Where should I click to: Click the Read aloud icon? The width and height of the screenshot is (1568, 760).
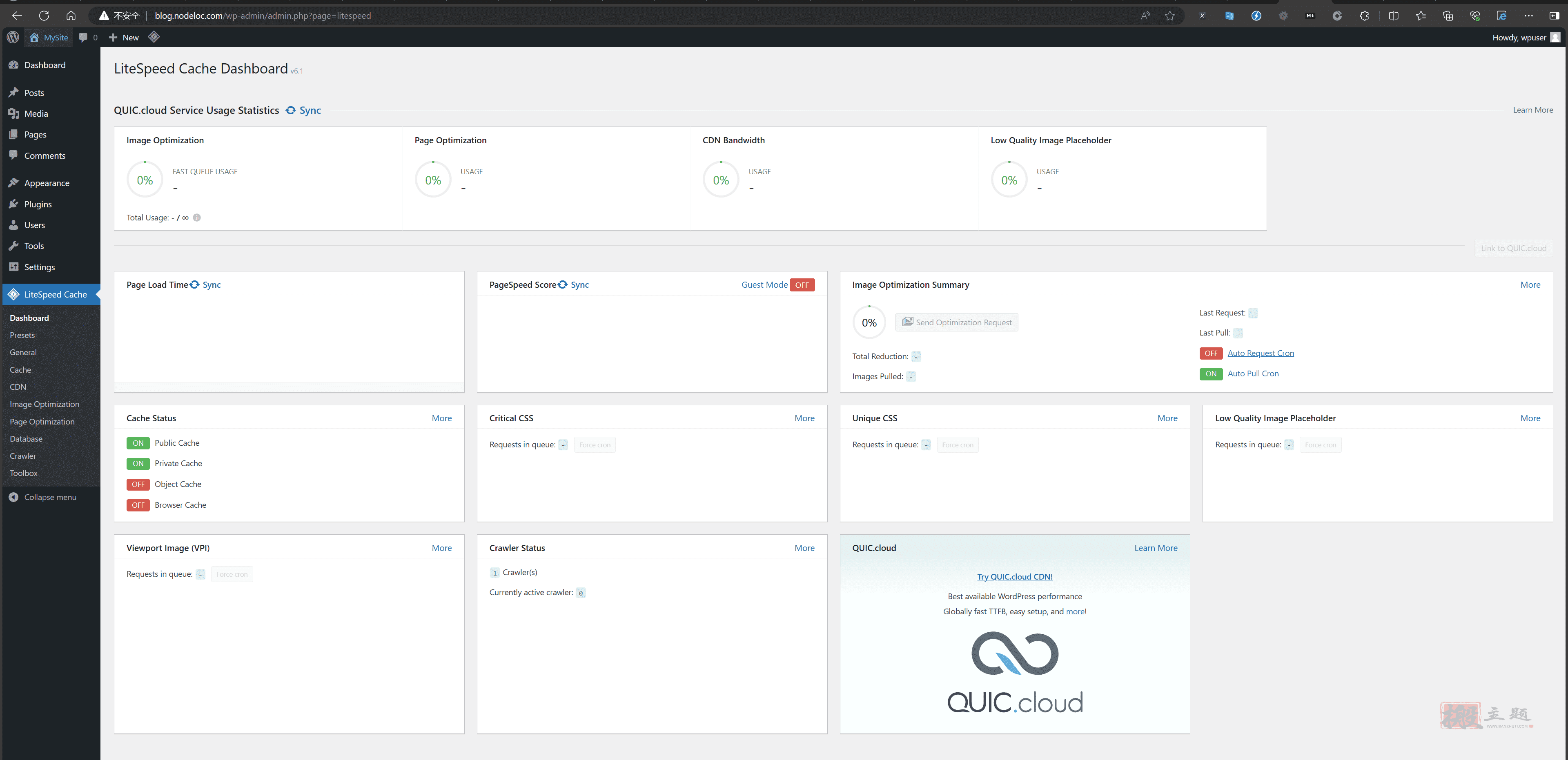coord(1145,16)
